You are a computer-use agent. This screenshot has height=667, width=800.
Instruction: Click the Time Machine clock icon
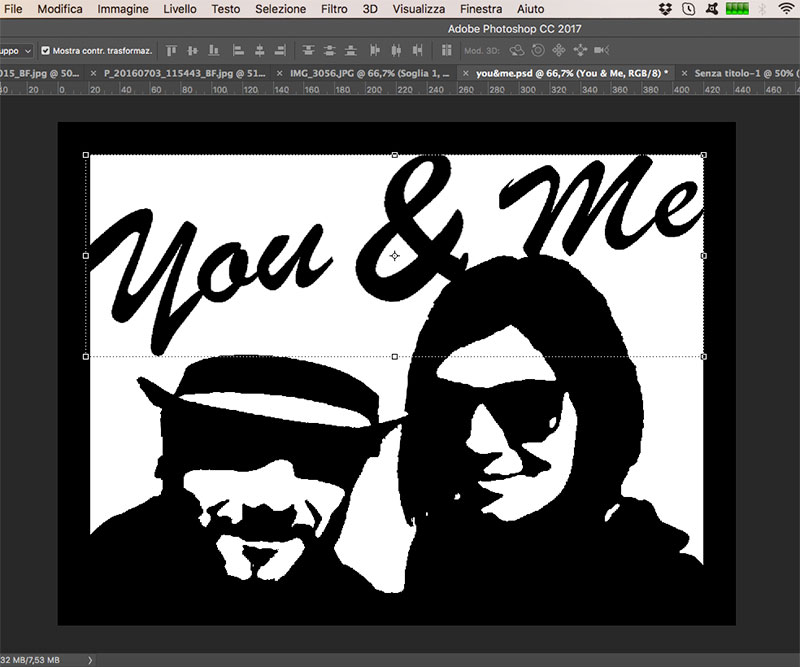tap(691, 9)
